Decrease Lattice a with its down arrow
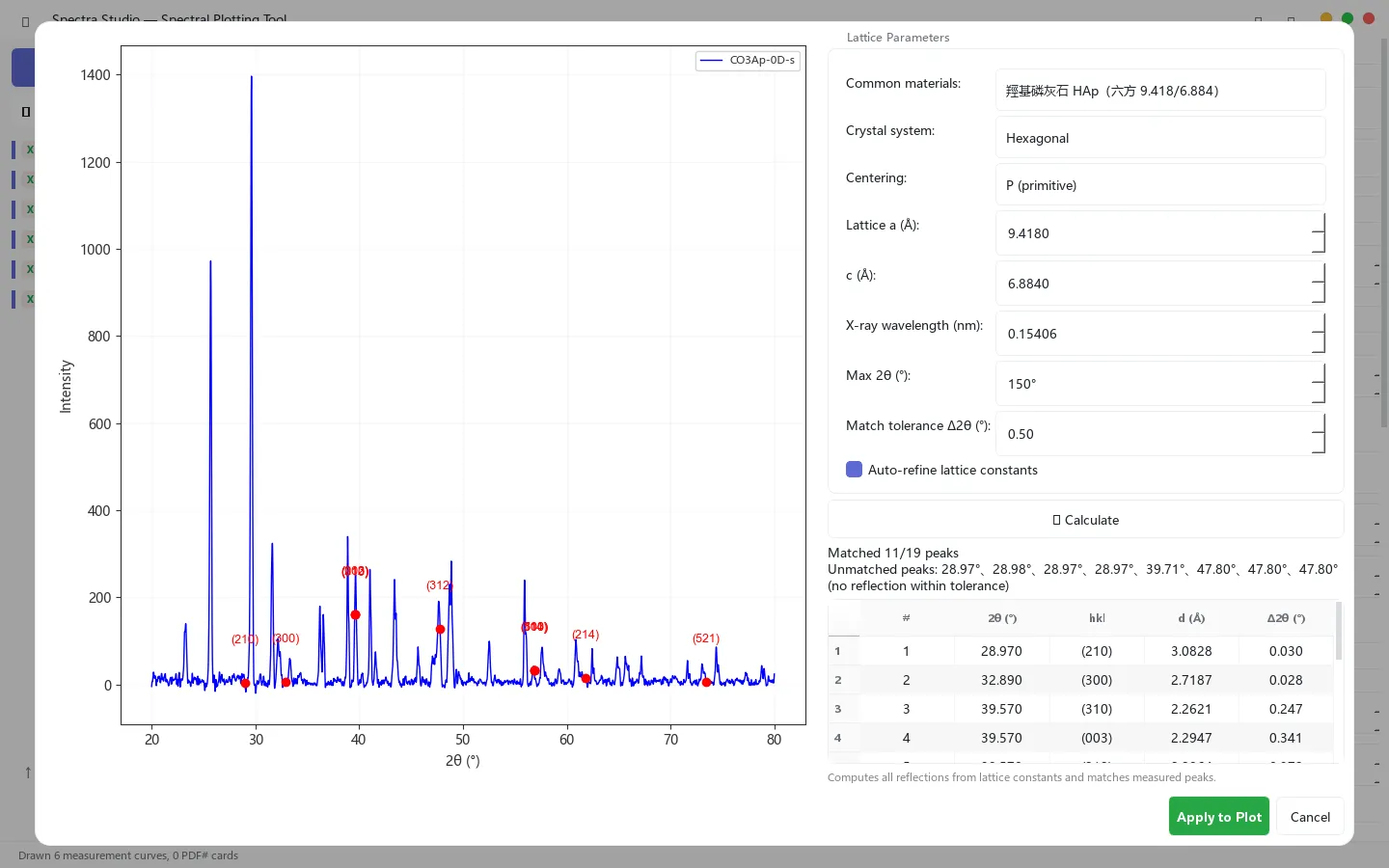 1319,243
